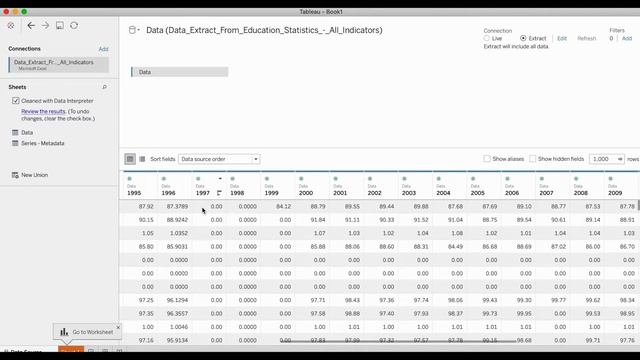
Task: Click the Go to Worksheet bar chart icon
Action: [64, 332]
